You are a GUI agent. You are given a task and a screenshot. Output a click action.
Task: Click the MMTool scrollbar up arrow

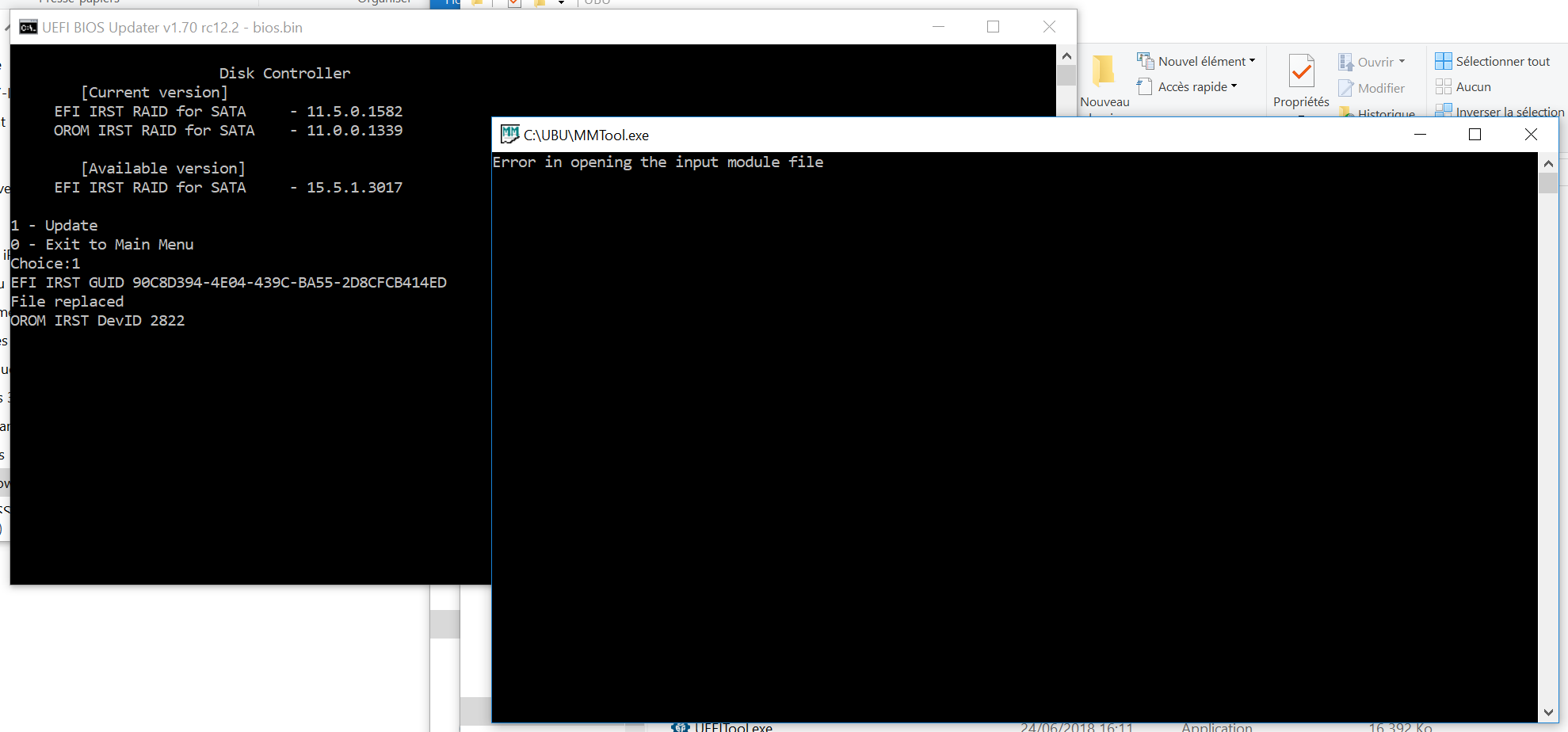(1548, 163)
